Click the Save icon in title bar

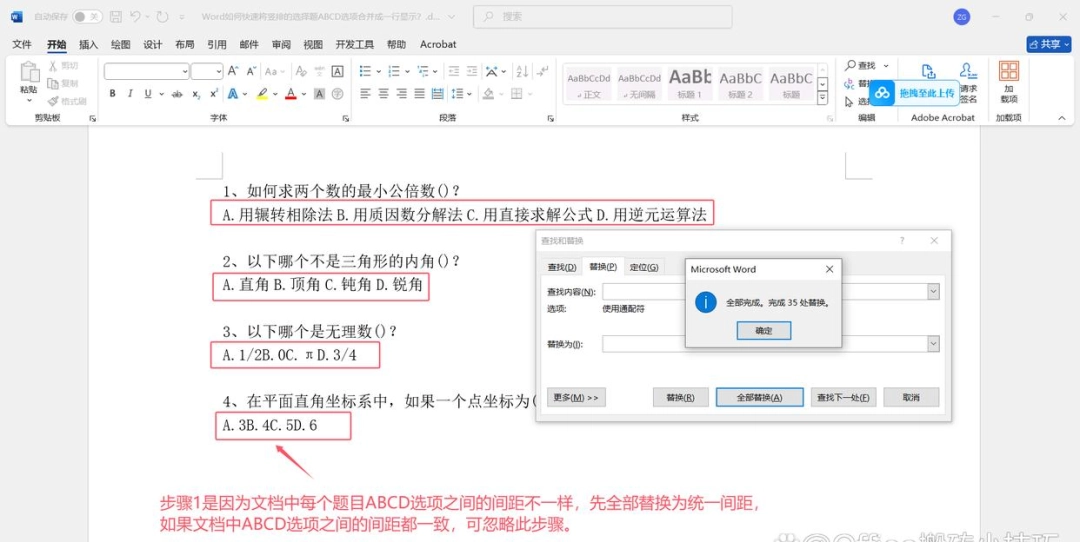click(x=116, y=17)
